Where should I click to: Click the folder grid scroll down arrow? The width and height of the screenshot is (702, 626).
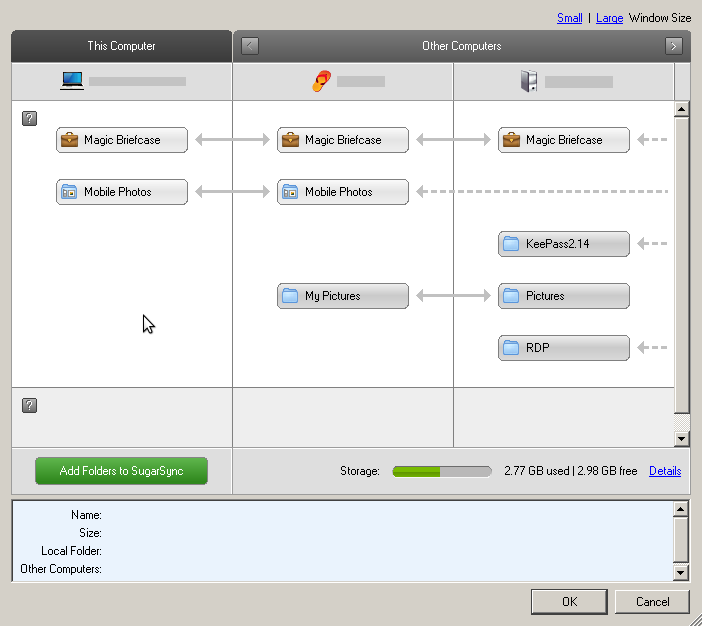[x=681, y=438]
